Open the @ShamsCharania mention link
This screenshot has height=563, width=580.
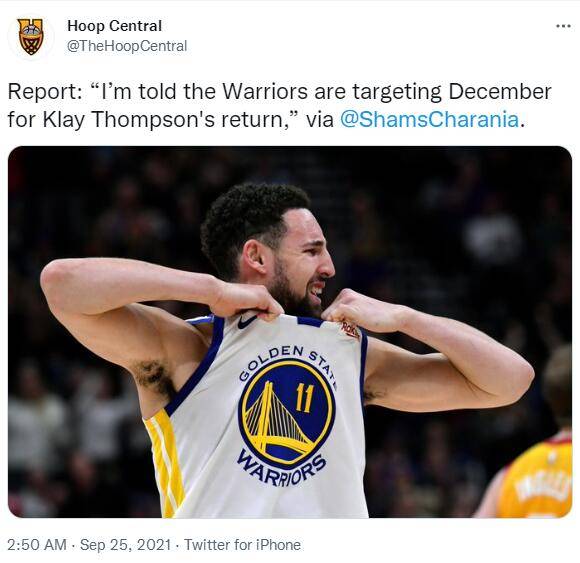click(x=429, y=119)
